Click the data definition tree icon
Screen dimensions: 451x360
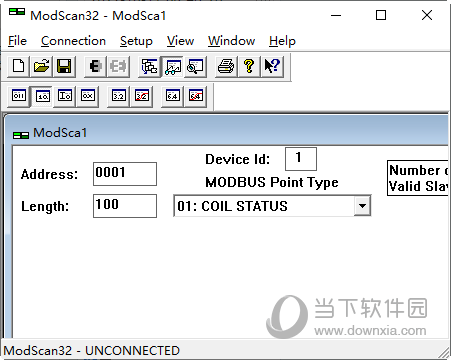149,66
